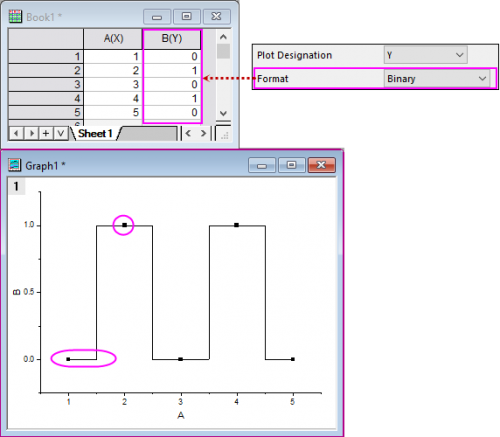Click the scroll down arrow in the Book1 worksheet

tap(223, 113)
